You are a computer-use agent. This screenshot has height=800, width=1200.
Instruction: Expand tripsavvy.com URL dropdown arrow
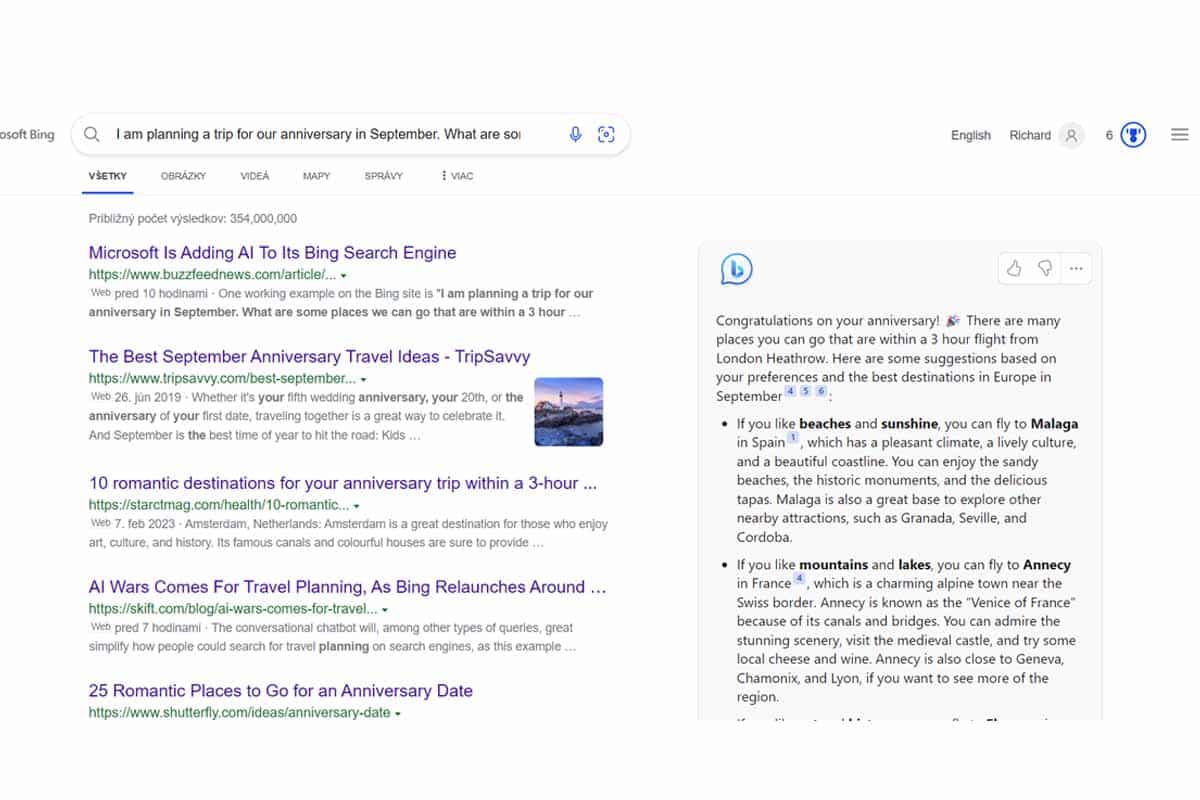[x=363, y=380]
